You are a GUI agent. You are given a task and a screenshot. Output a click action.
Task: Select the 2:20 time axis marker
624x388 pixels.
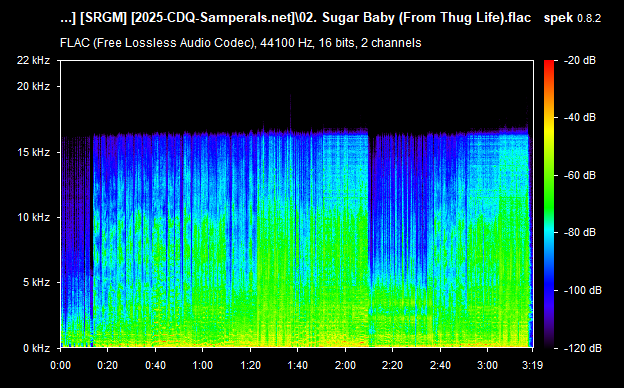(x=392, y=365)
